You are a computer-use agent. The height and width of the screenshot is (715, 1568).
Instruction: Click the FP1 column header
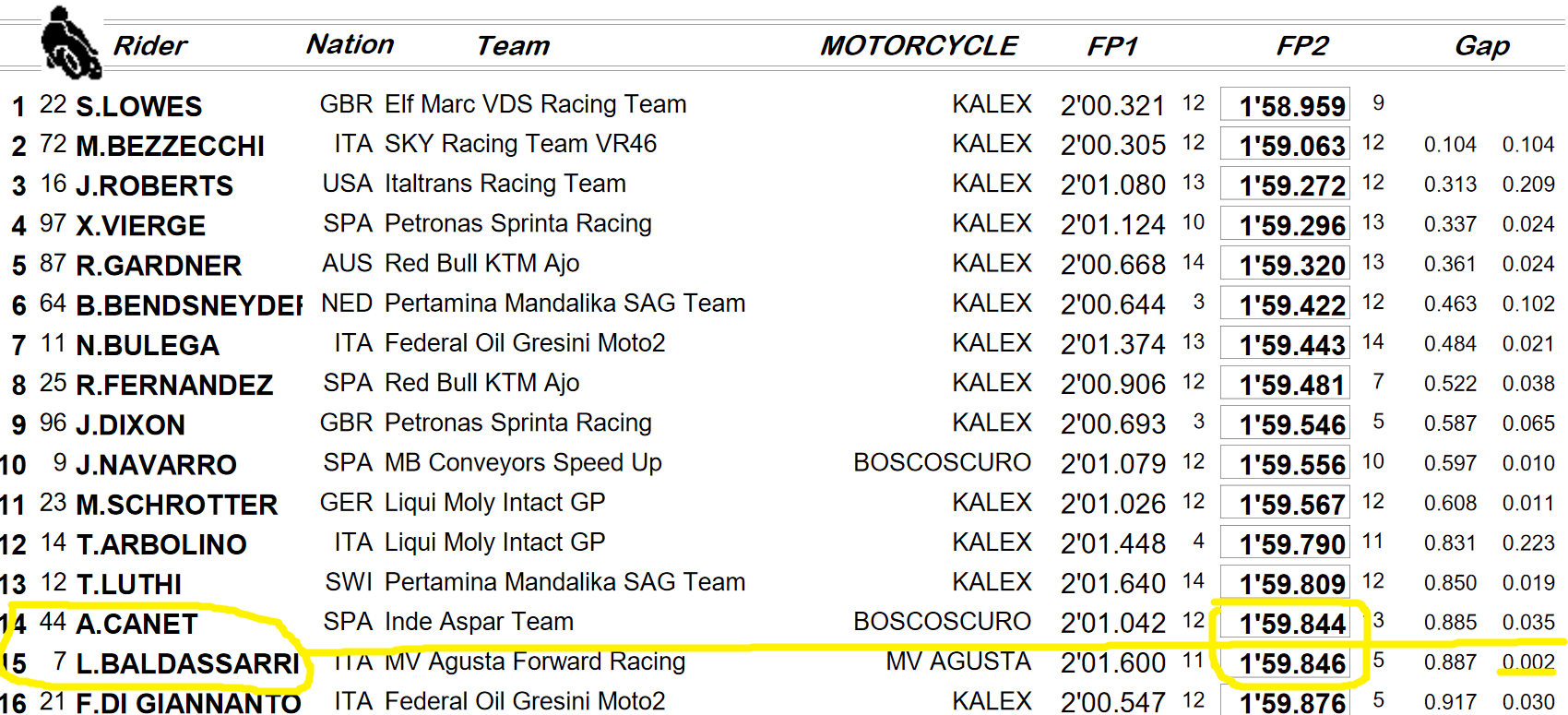pos(1112,45)
